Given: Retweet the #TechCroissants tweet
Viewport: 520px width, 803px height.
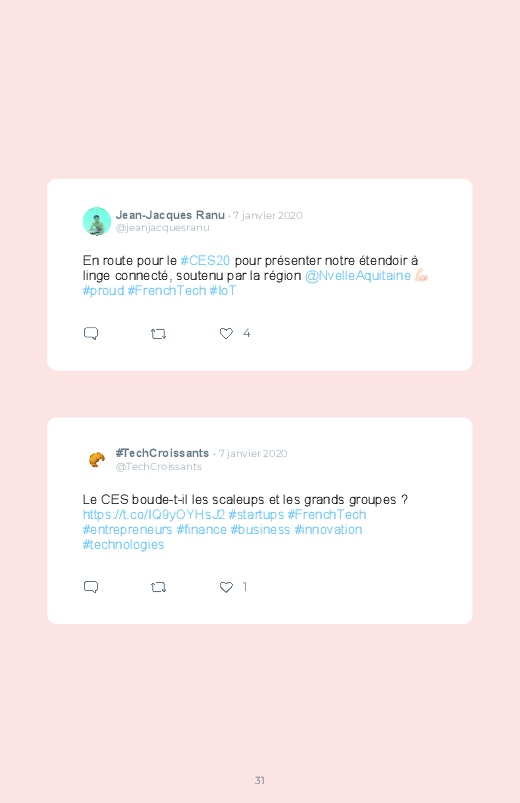Looking at the screenshot, I should 158,587.
